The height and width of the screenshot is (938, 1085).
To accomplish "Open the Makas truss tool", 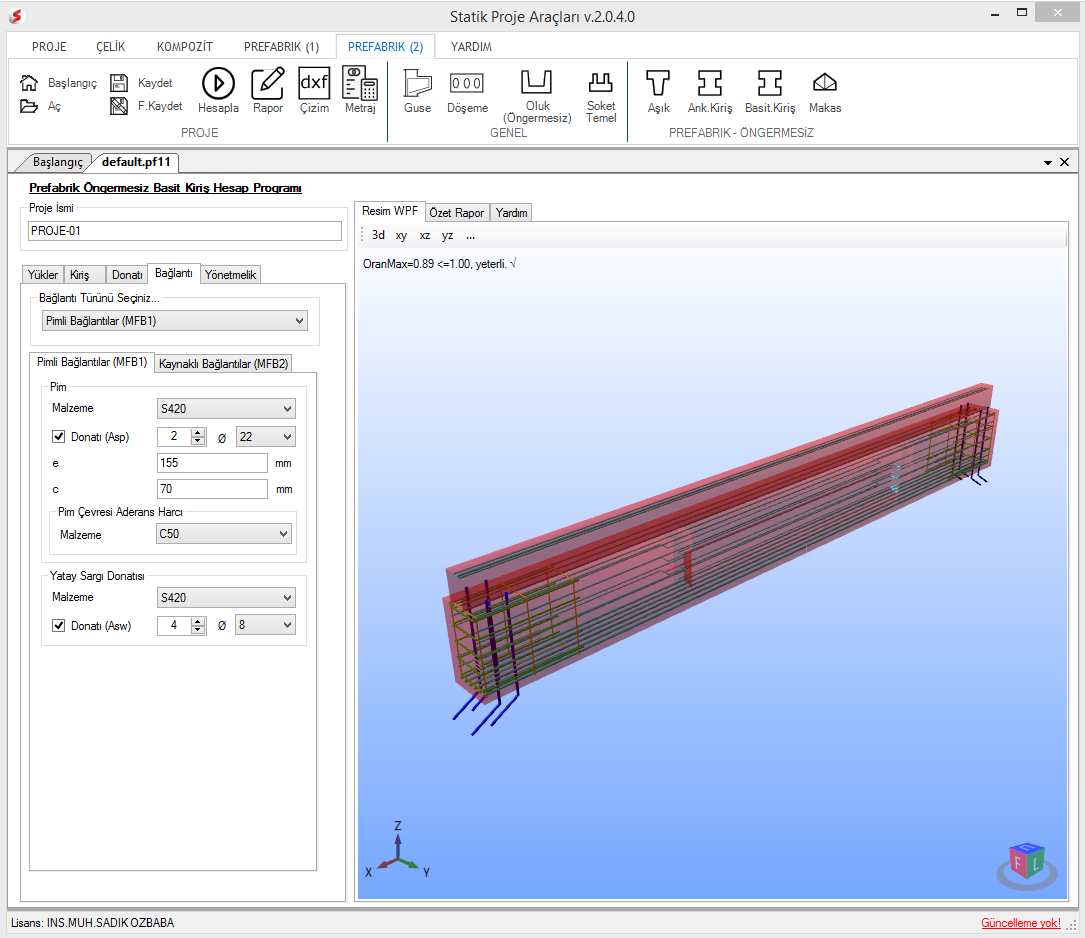I will coord(825,83).
